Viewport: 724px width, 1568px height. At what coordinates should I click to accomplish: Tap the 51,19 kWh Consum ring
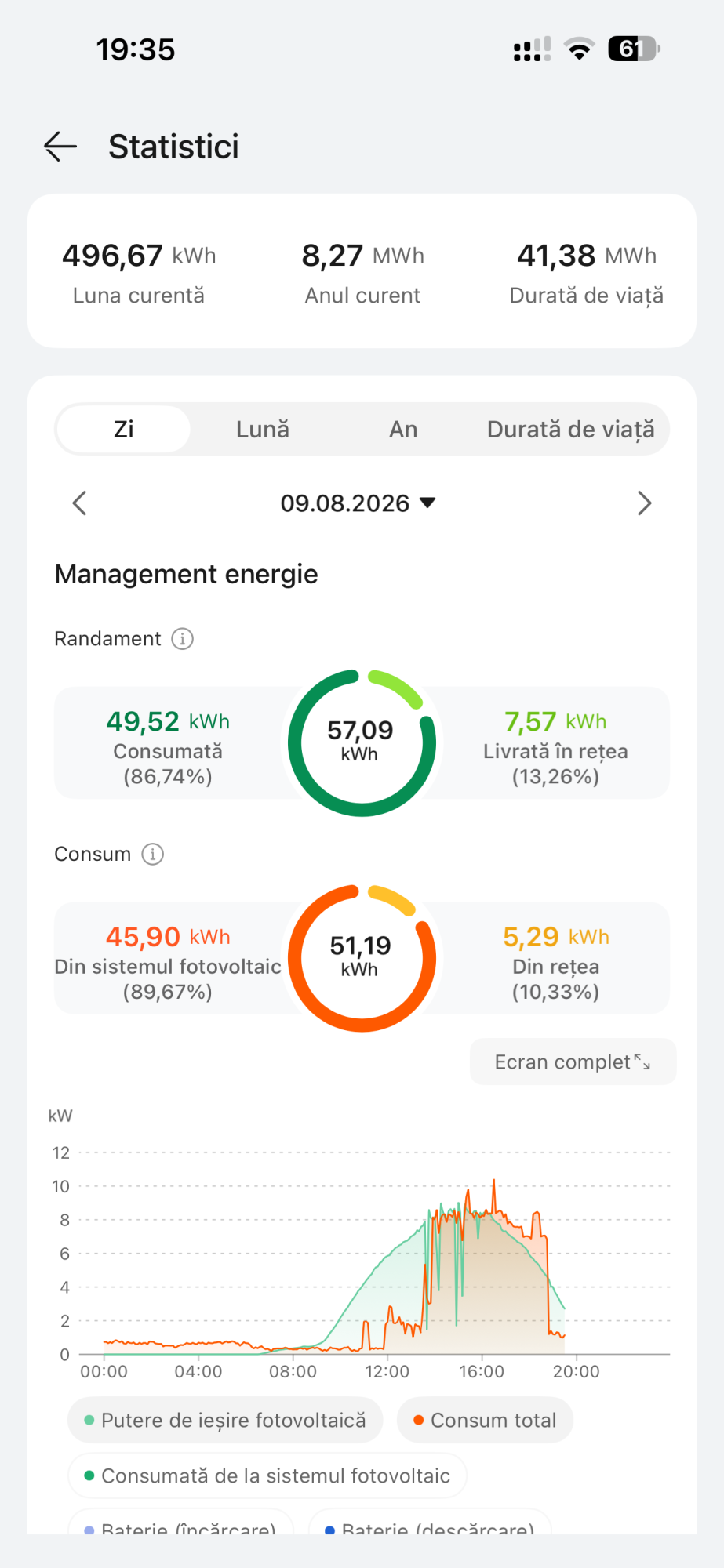tap(362, 958)
